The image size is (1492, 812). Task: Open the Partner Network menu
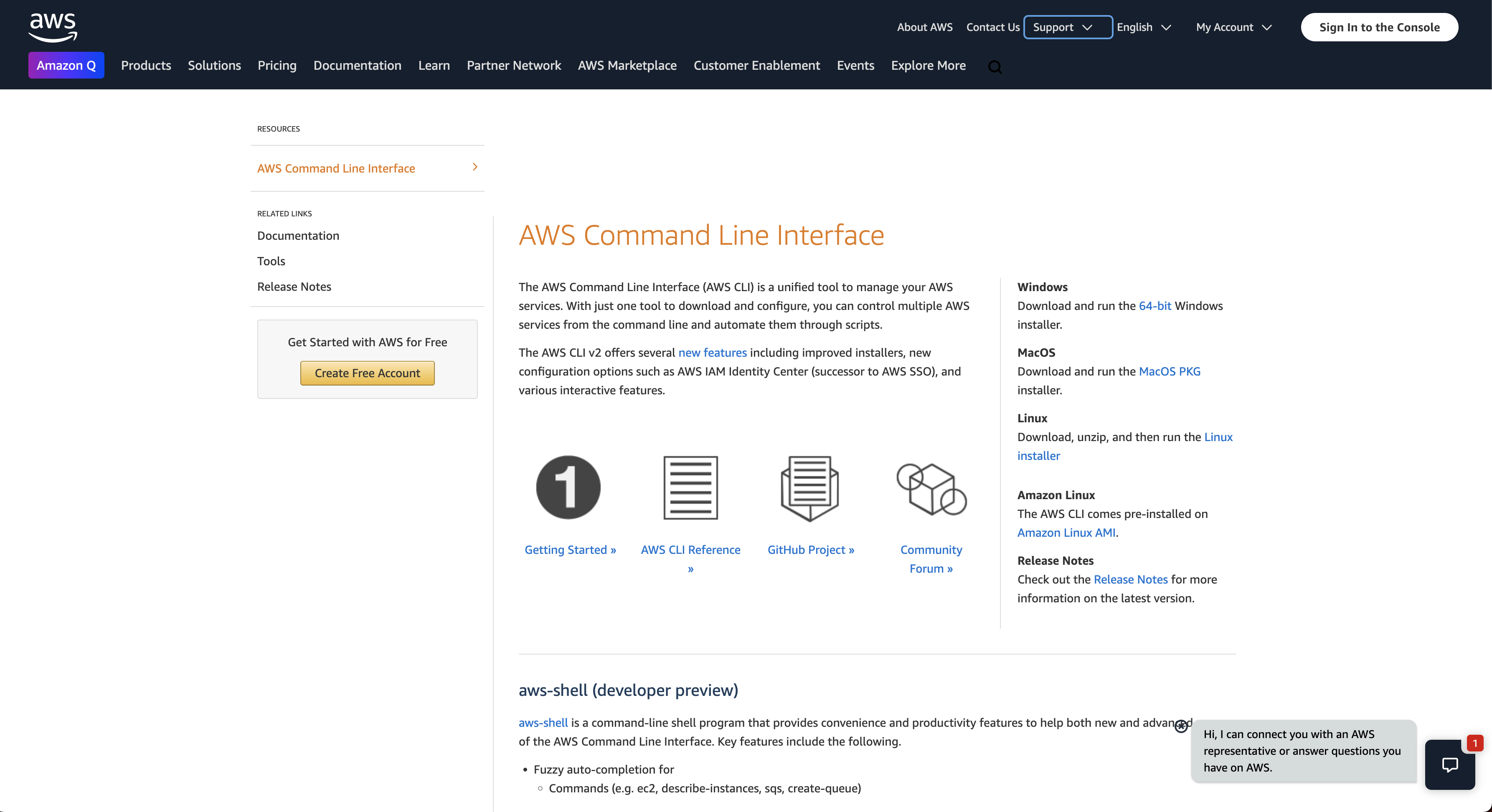click(514, 66)
